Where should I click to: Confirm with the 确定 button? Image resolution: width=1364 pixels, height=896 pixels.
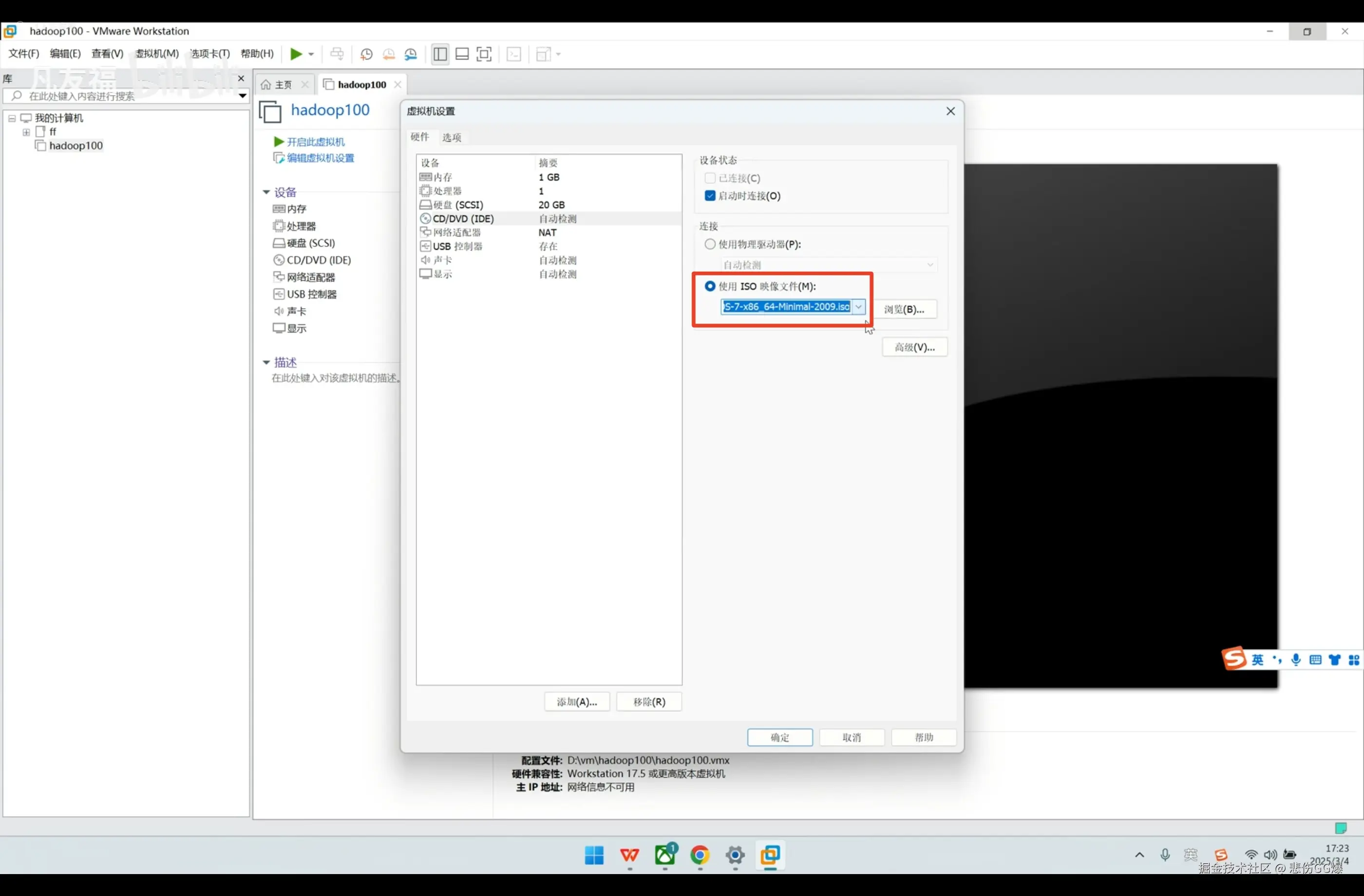(779, 737)
